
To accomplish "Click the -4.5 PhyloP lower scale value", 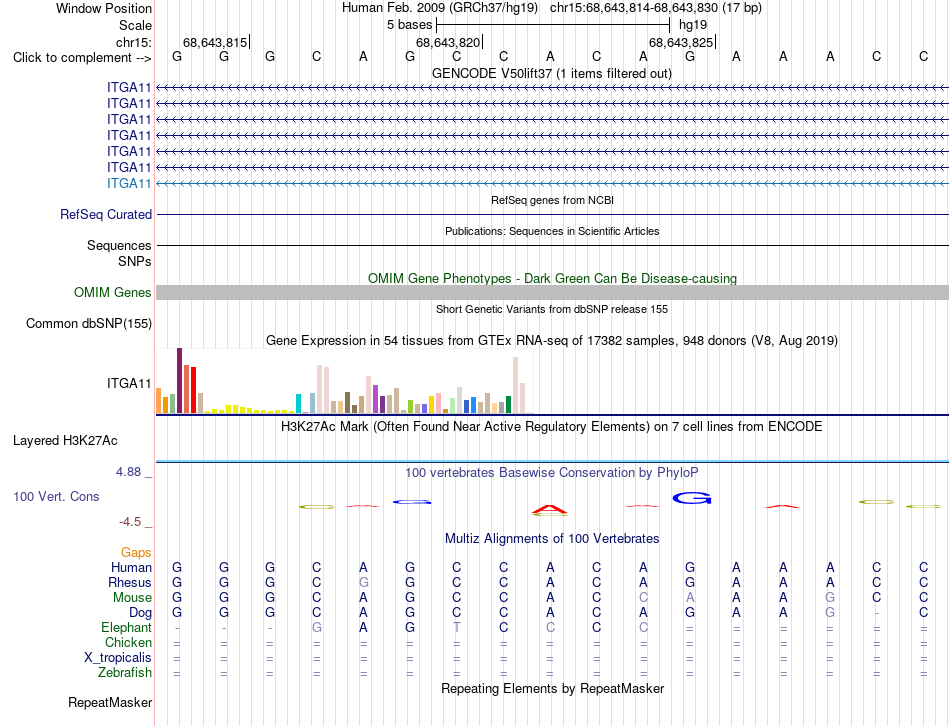I will pos(130,522).
